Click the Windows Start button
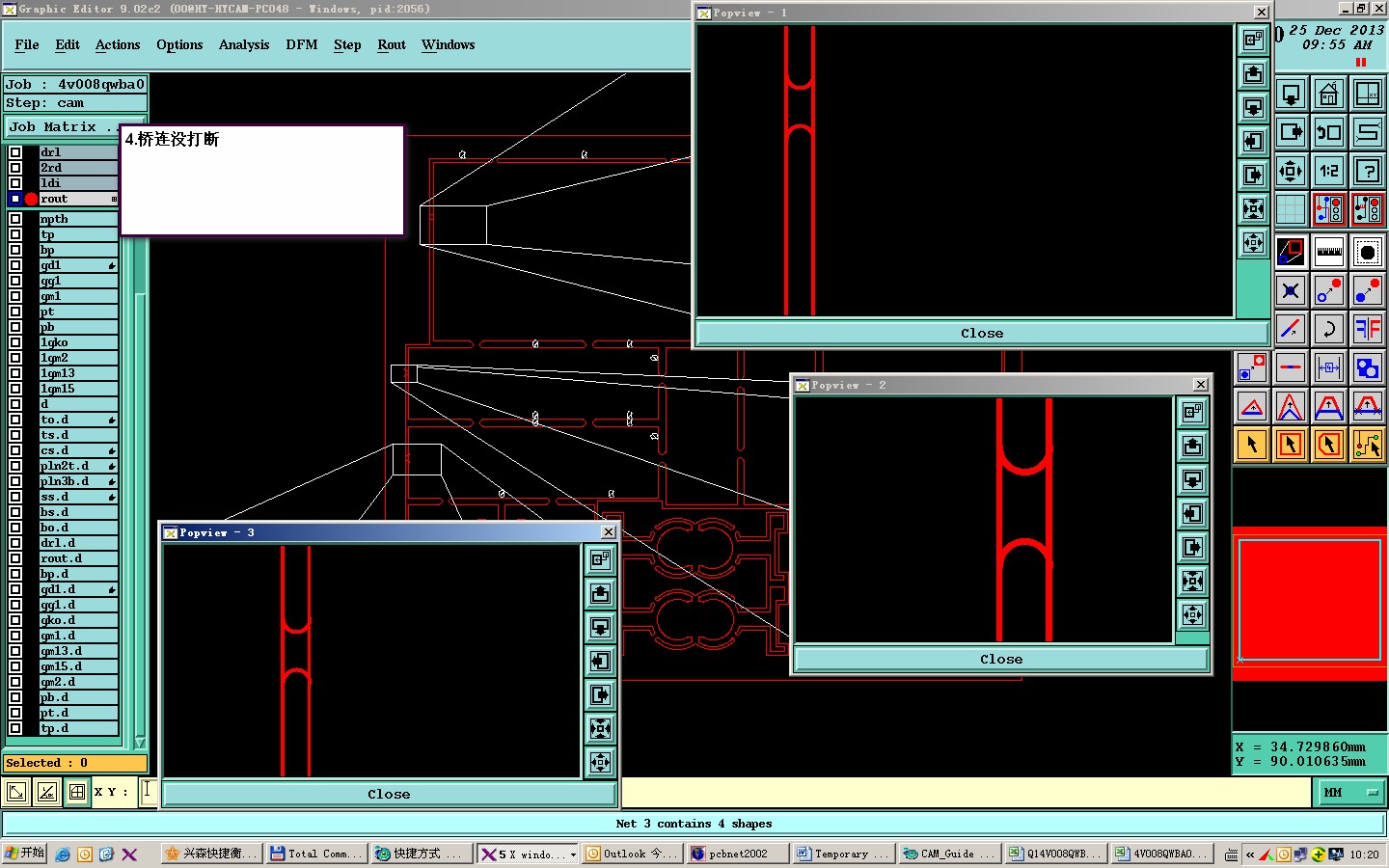This screenshot has height=868, width=1389. 25,854
